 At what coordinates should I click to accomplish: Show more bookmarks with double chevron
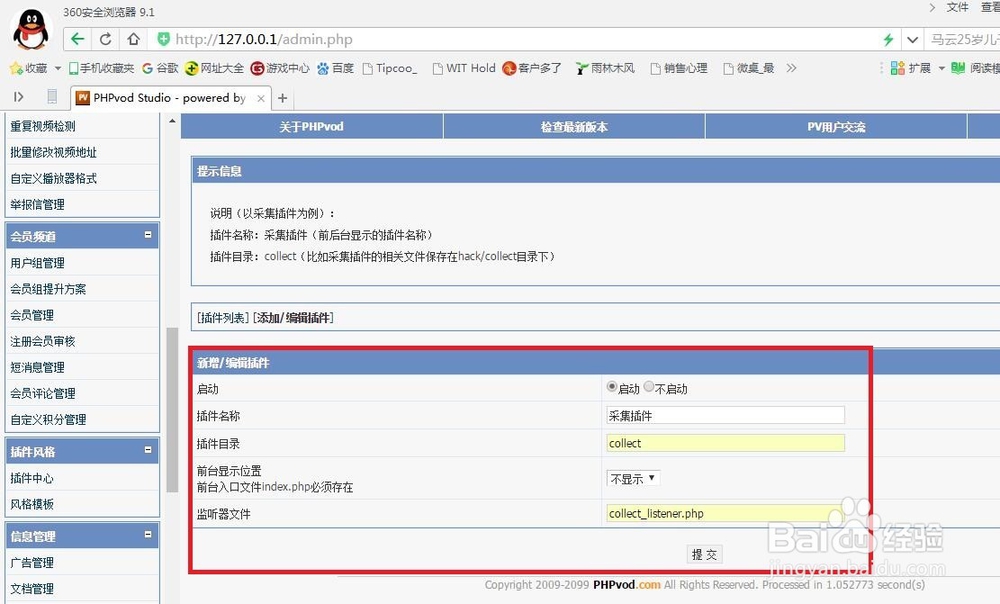791,68
